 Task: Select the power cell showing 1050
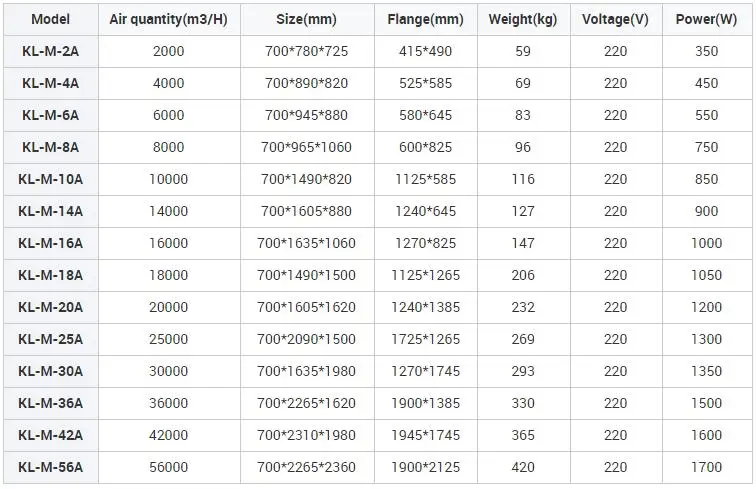[706, 275]
